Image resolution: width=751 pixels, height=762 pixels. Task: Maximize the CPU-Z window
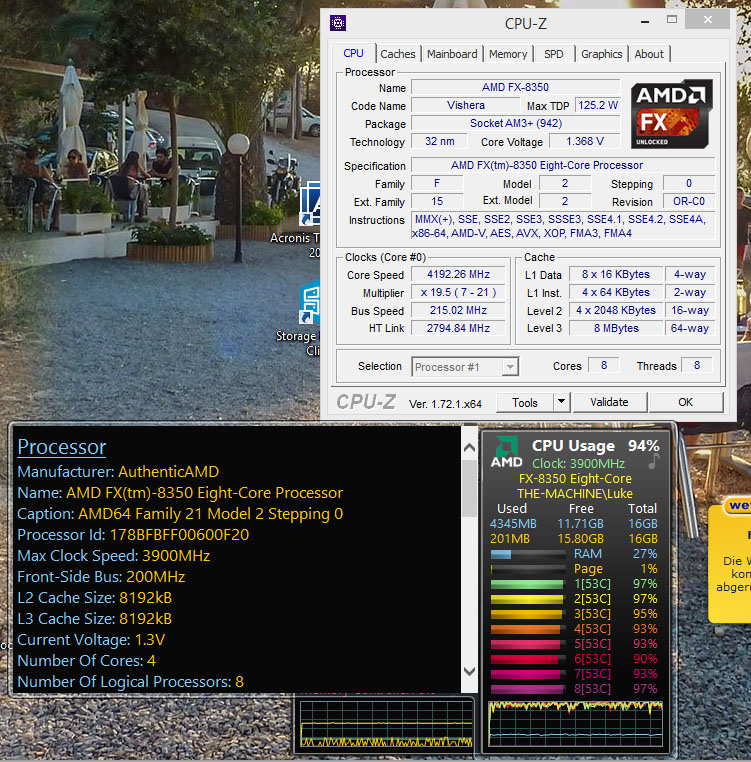(672, 19)
